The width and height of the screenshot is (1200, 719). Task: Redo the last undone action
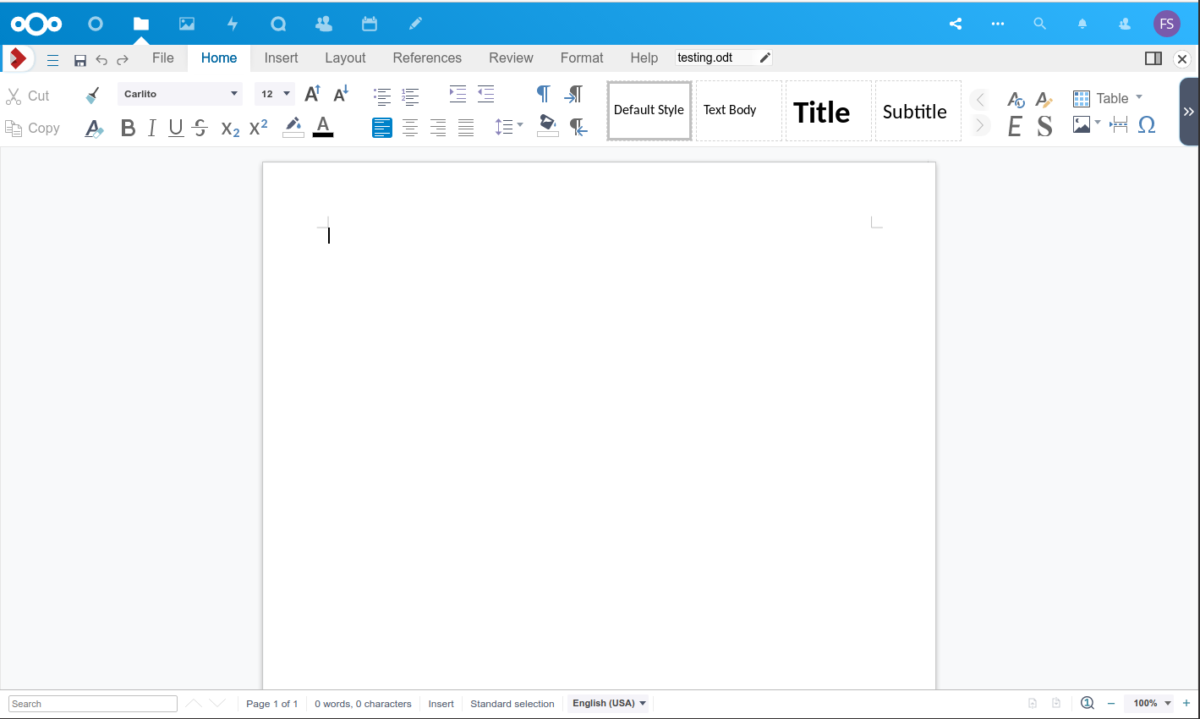122,60
